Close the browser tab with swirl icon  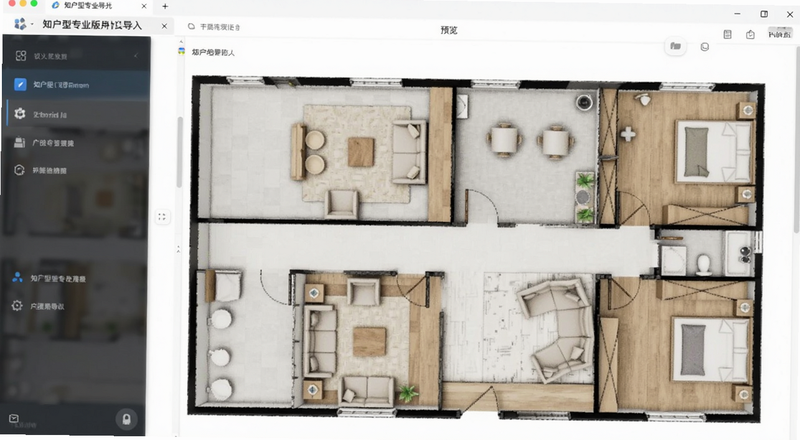click(x=144, y=6)
